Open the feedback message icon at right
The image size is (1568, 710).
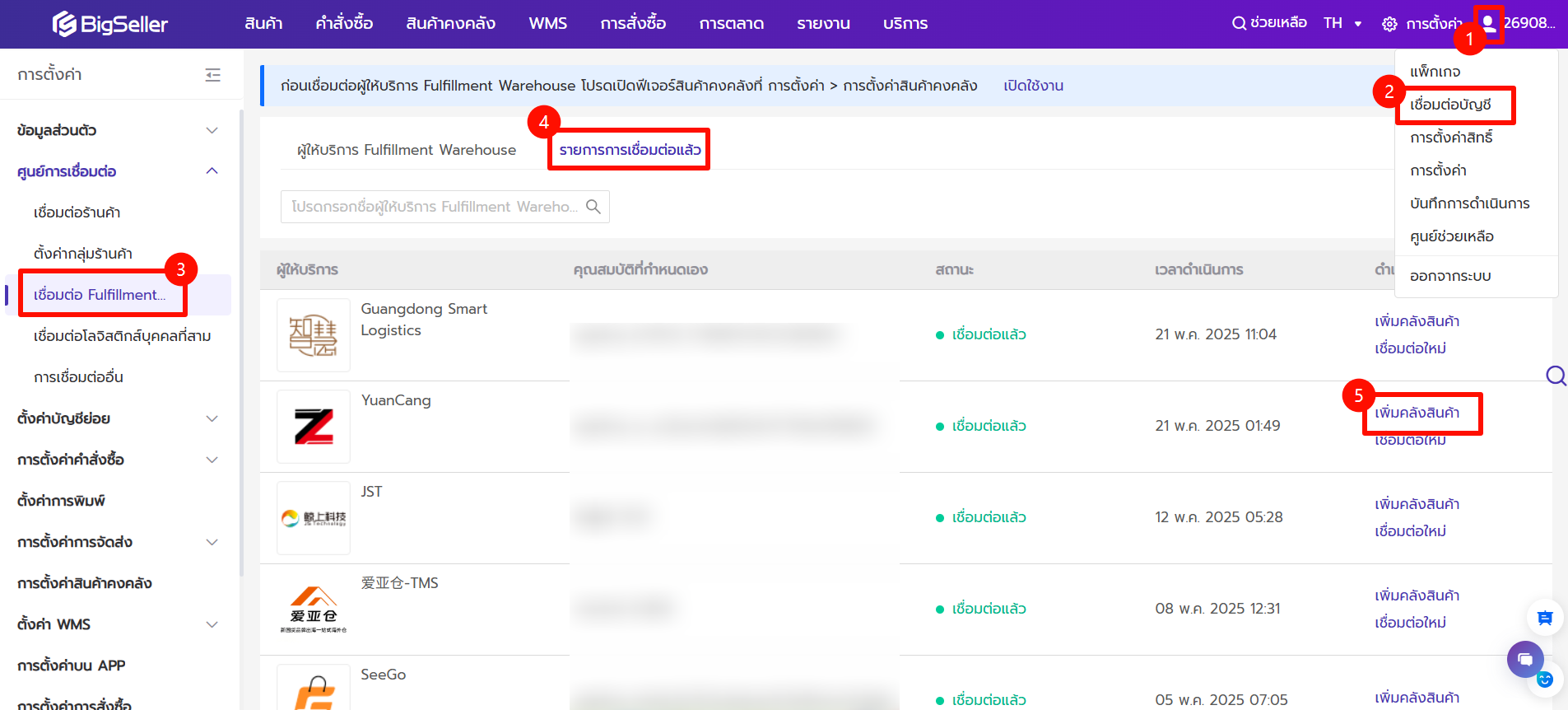tap(1545, 618)
